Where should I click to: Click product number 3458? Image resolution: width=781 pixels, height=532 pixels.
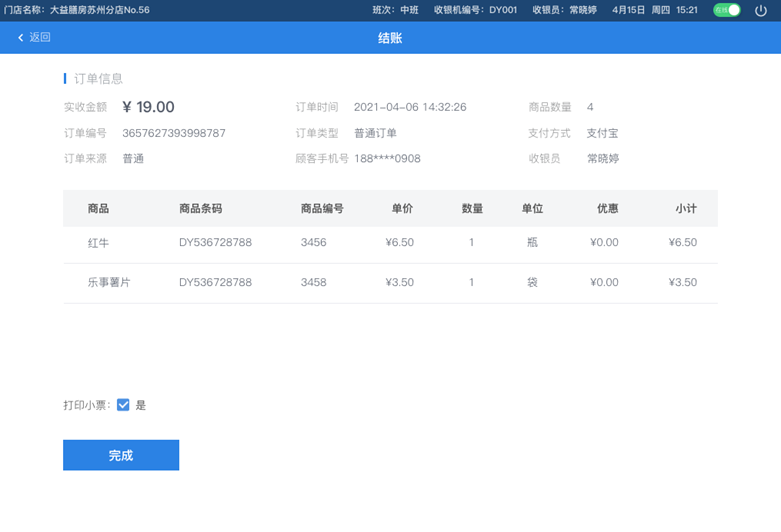click(x=313, y=282)
